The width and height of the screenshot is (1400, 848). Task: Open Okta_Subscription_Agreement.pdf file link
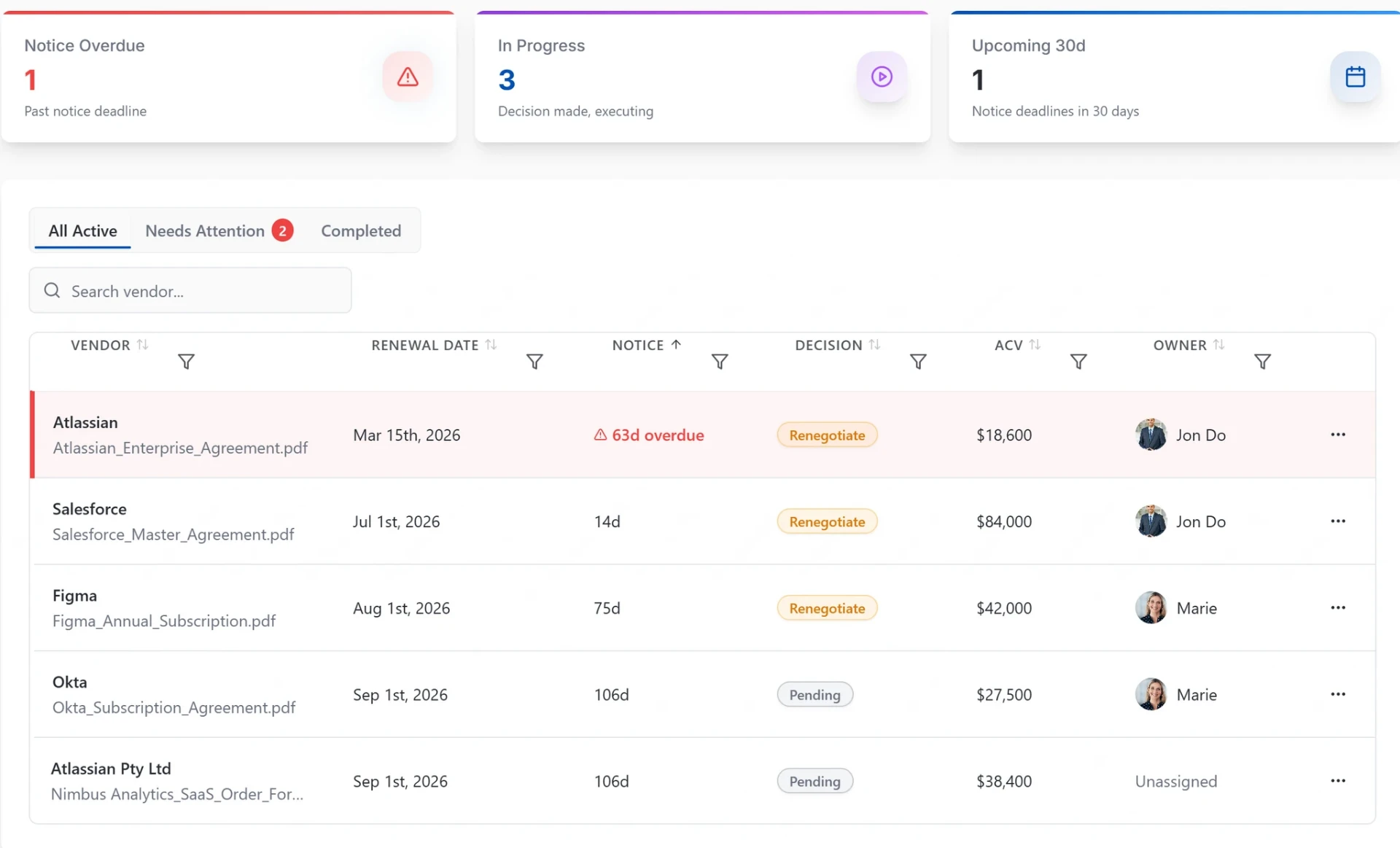(x=174, y=707)
